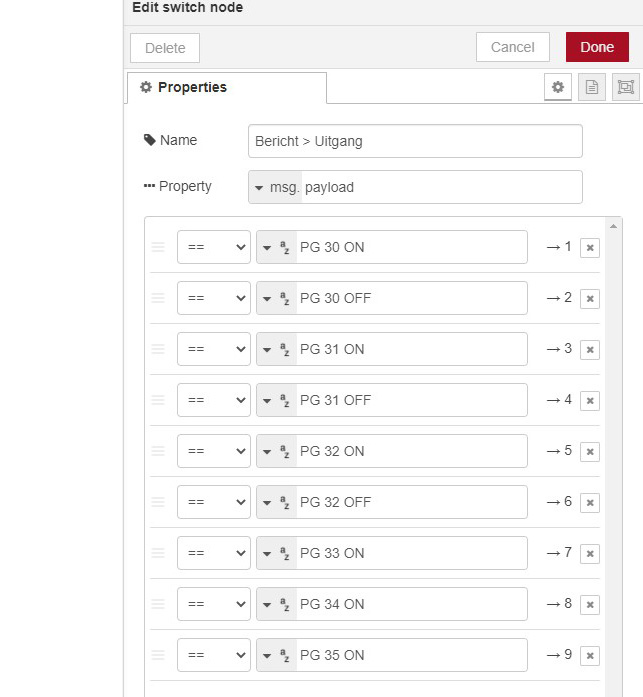Open node appearance icon
The width and height of the screenshot is (643, 697).
coord(626,87)
